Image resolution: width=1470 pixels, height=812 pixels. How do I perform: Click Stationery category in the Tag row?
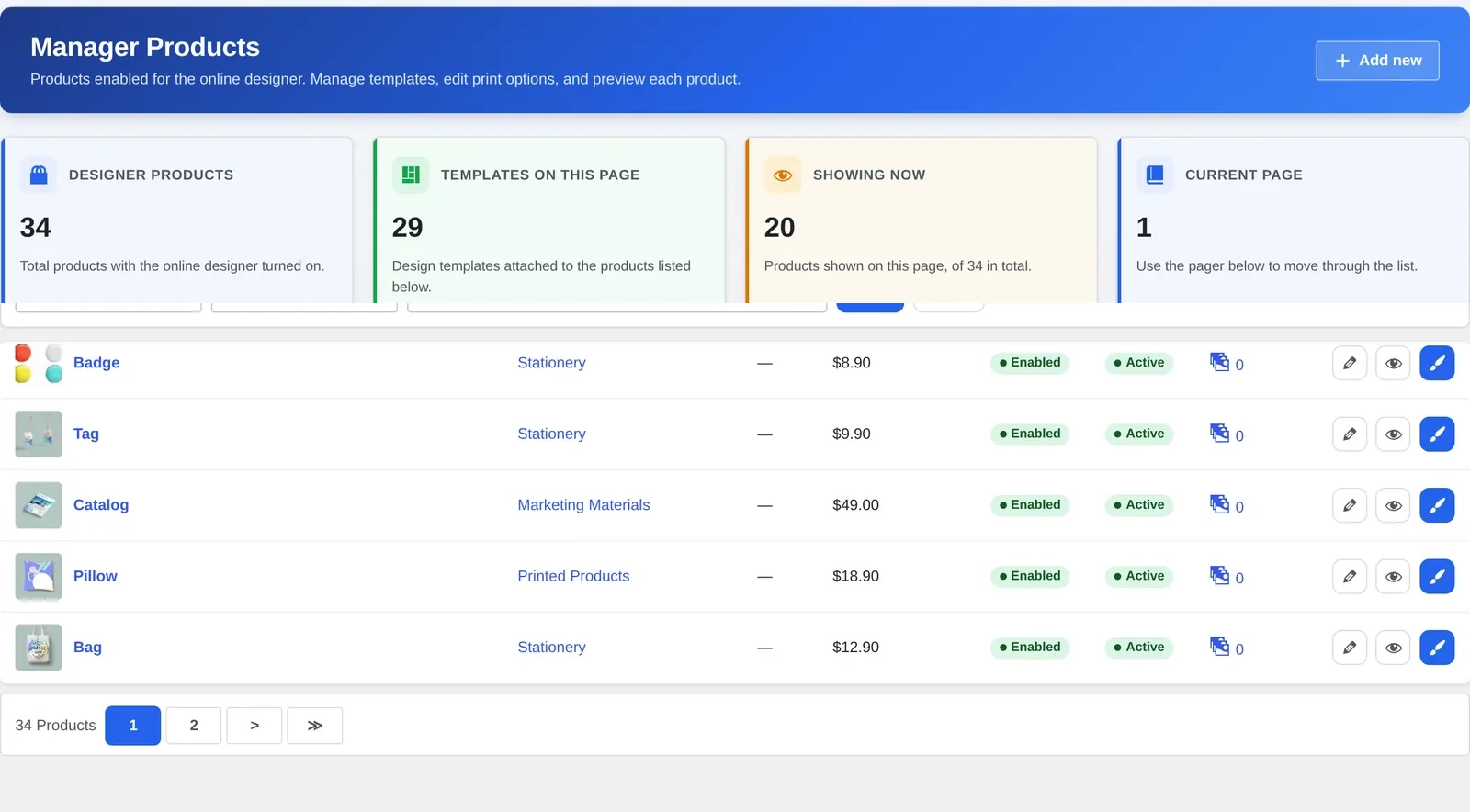(x=551, y=434)
